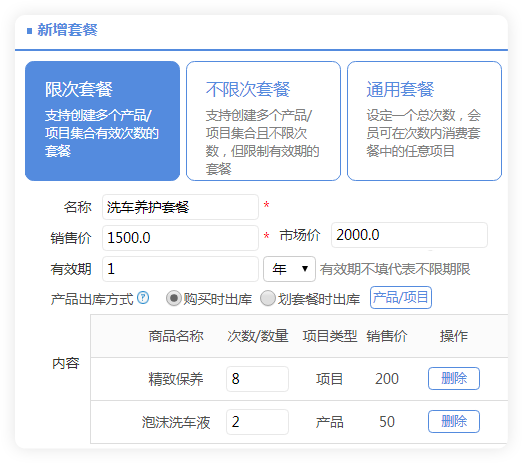Click the 销售价 column header in table

(x=387, y=336)
